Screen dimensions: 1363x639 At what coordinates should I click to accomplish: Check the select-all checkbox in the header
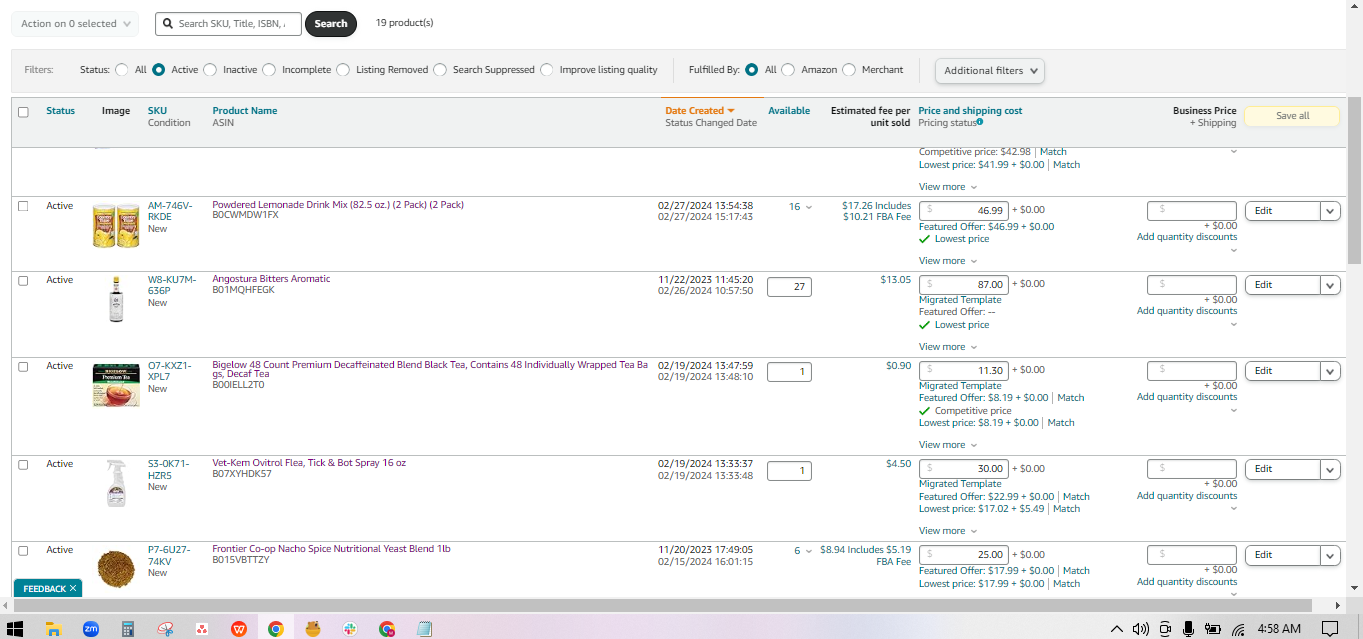click(23, 112)
